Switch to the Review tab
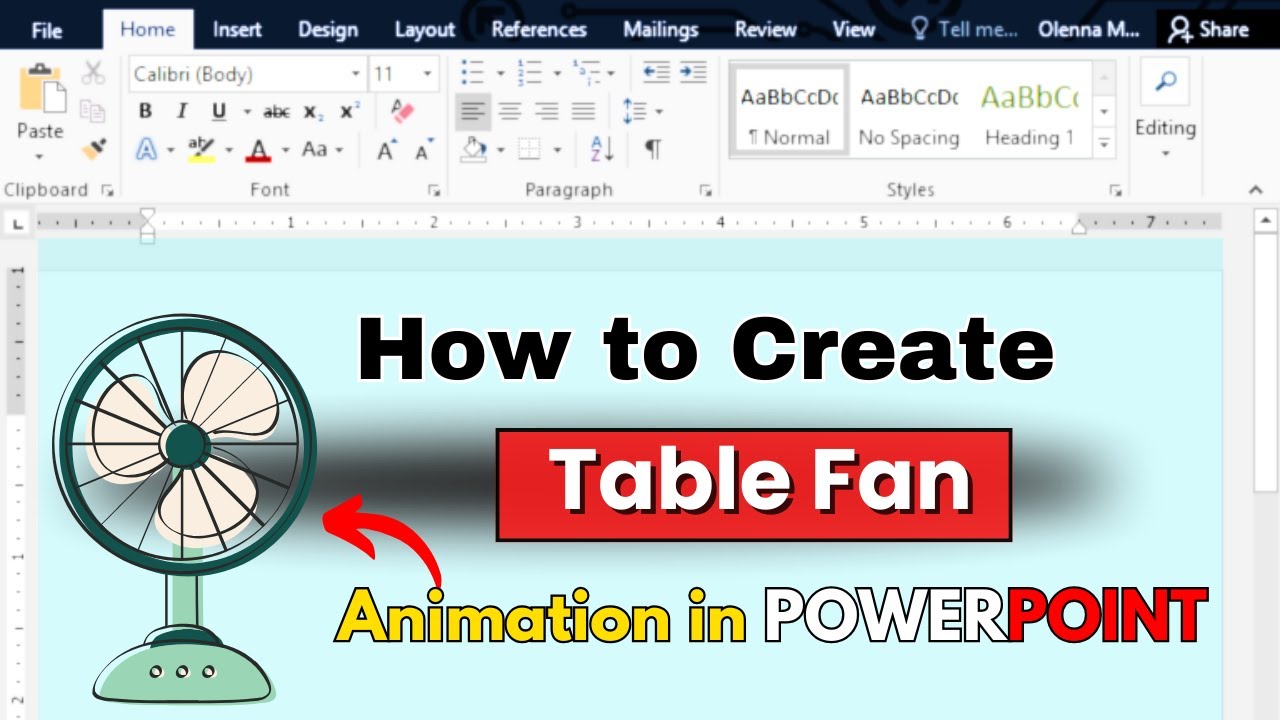Screen dimensions: 1280x720 click(x=766, y=30)
